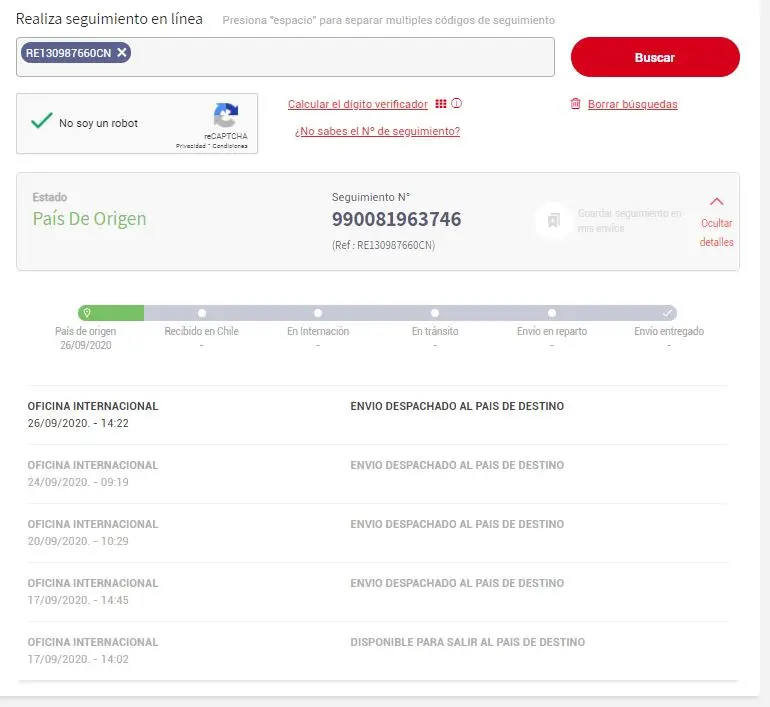The width and height of the screenshot is (770, 707).
Task: Click the Realiza seguimiento en línea heading
Action: [109, 19]
